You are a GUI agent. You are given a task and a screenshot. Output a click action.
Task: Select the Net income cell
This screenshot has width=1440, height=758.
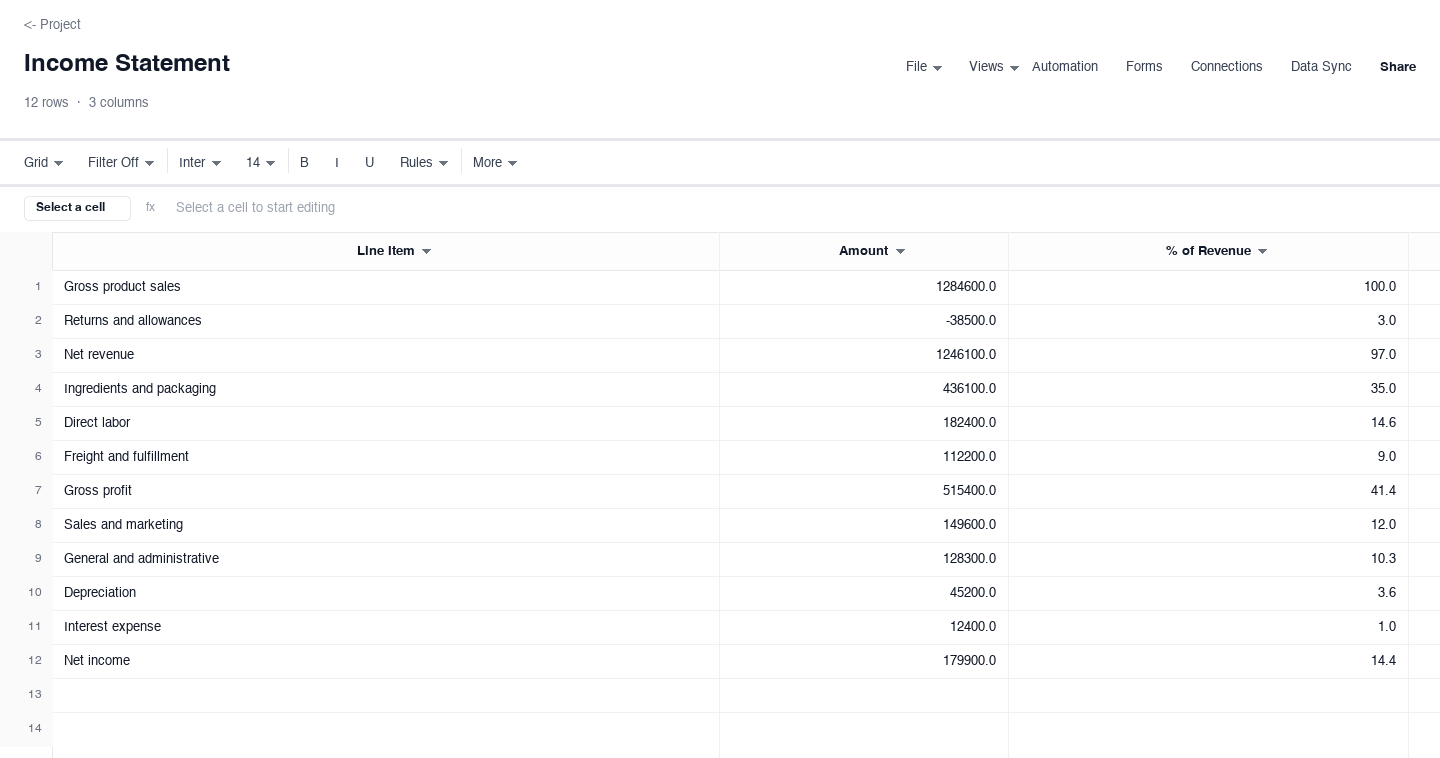(x=386, y=661)
